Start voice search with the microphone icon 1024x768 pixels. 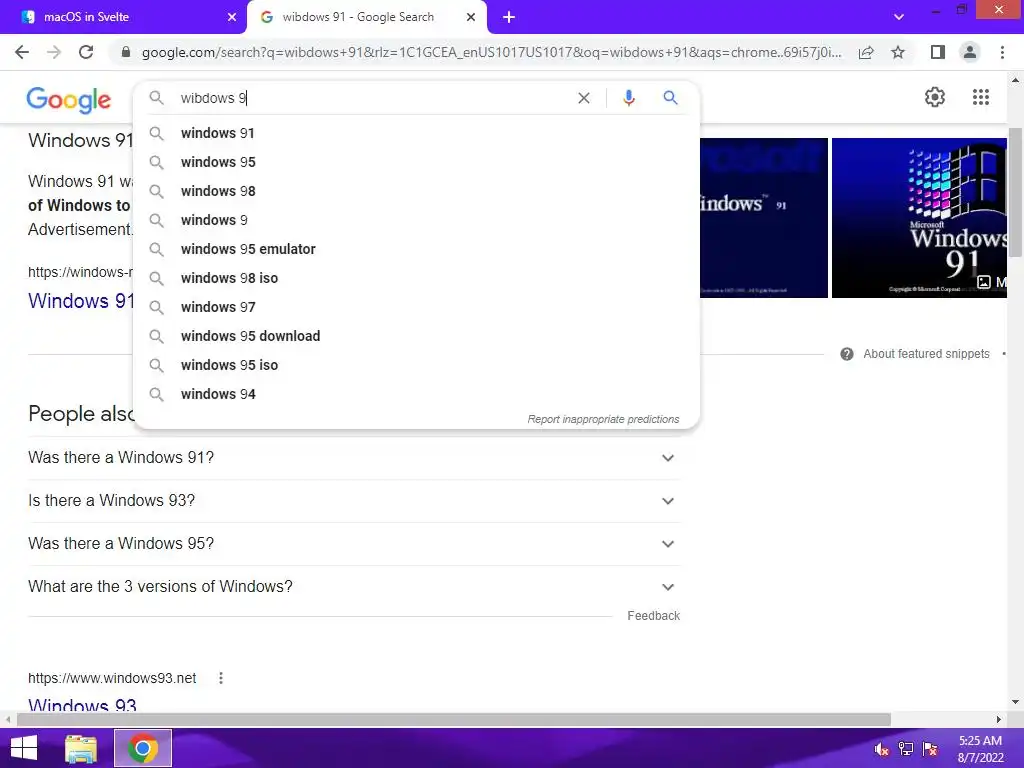629,98
